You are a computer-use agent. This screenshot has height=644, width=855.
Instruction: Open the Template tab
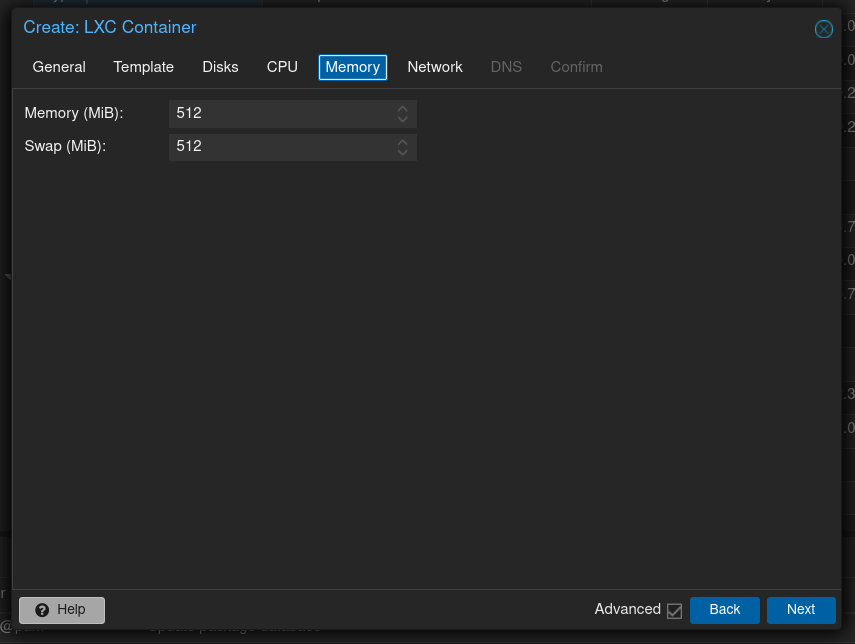tap(143, 67)
